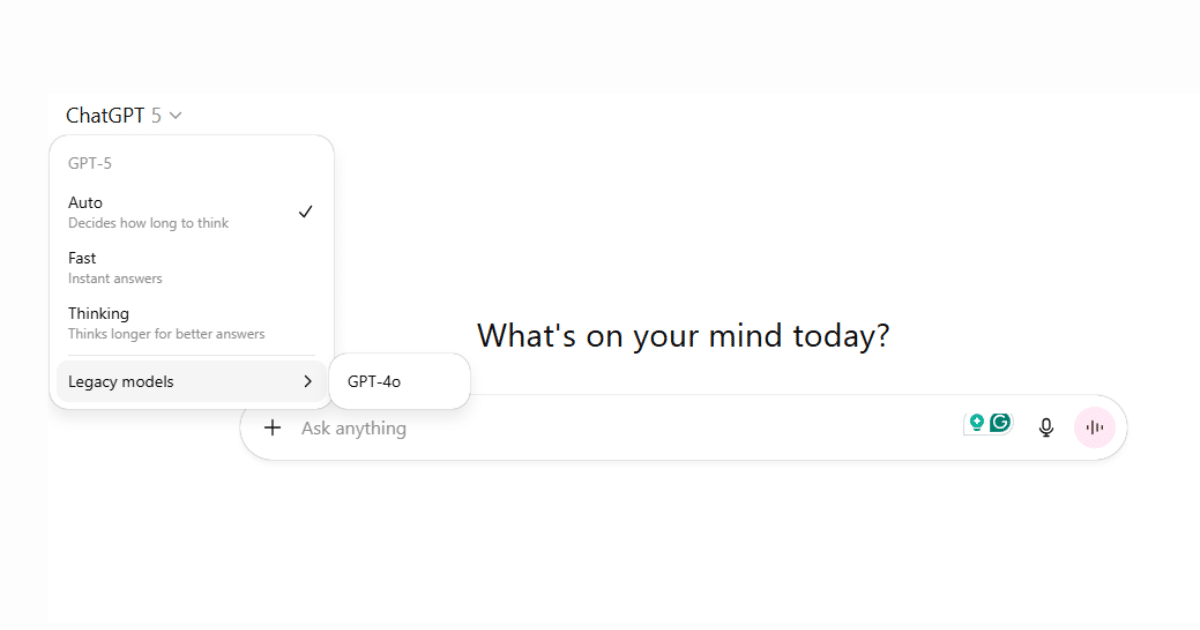Start voice mode with the waveform icon
Viewport: 1200px width, 630px height.
point(1095,427)
